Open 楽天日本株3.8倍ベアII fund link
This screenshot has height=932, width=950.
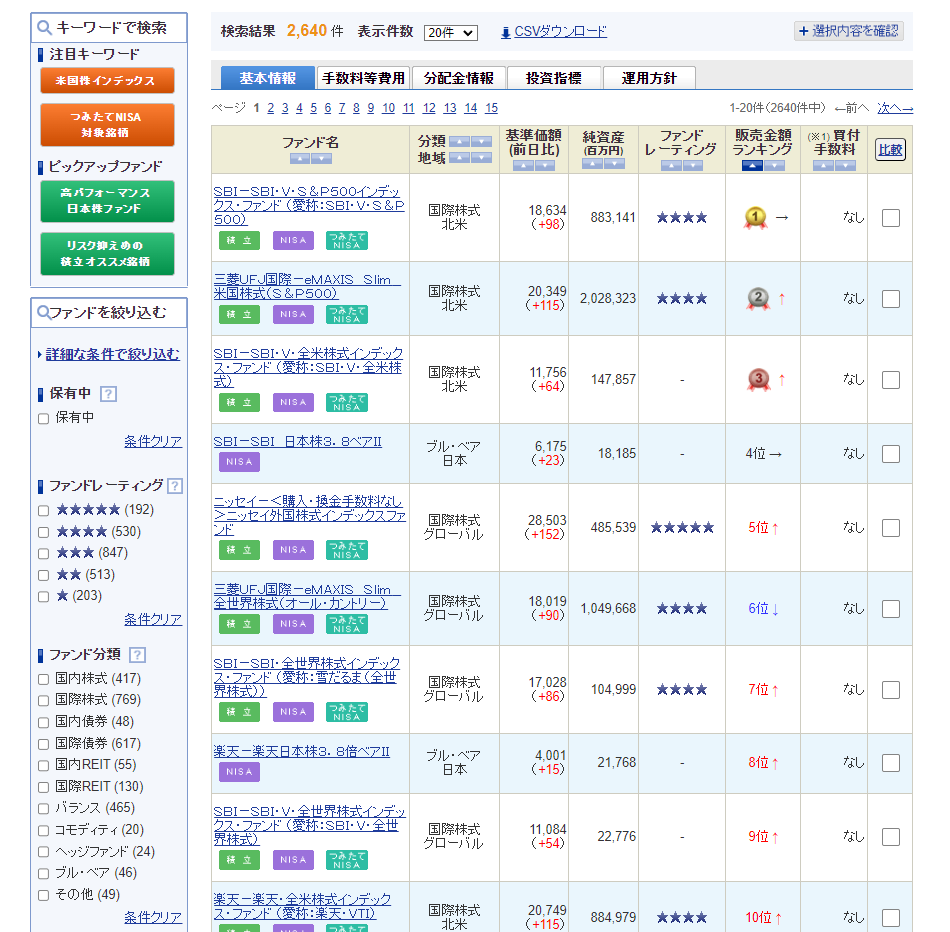point(302,752)
